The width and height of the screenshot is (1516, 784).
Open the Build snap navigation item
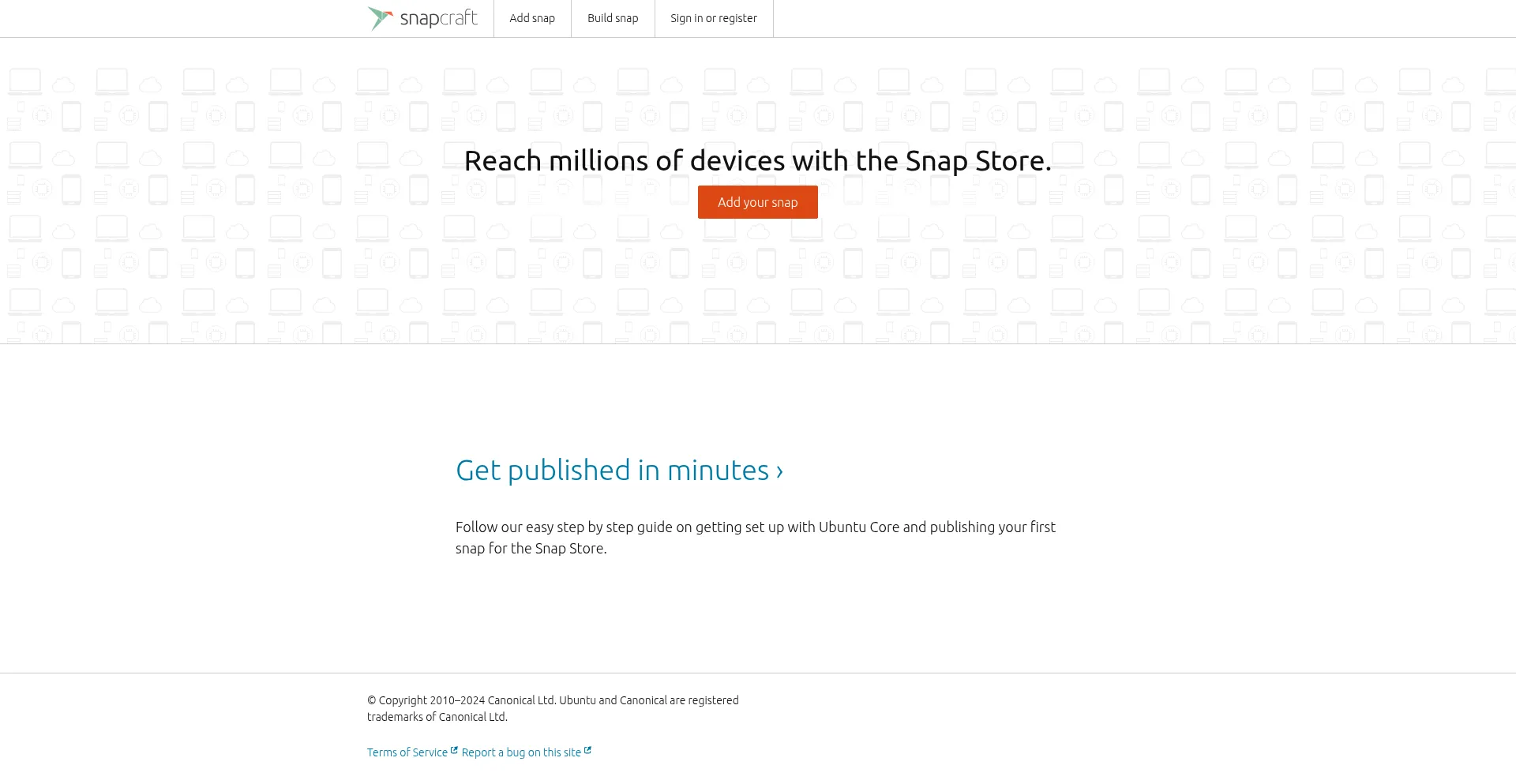click(x=613, y=18)
